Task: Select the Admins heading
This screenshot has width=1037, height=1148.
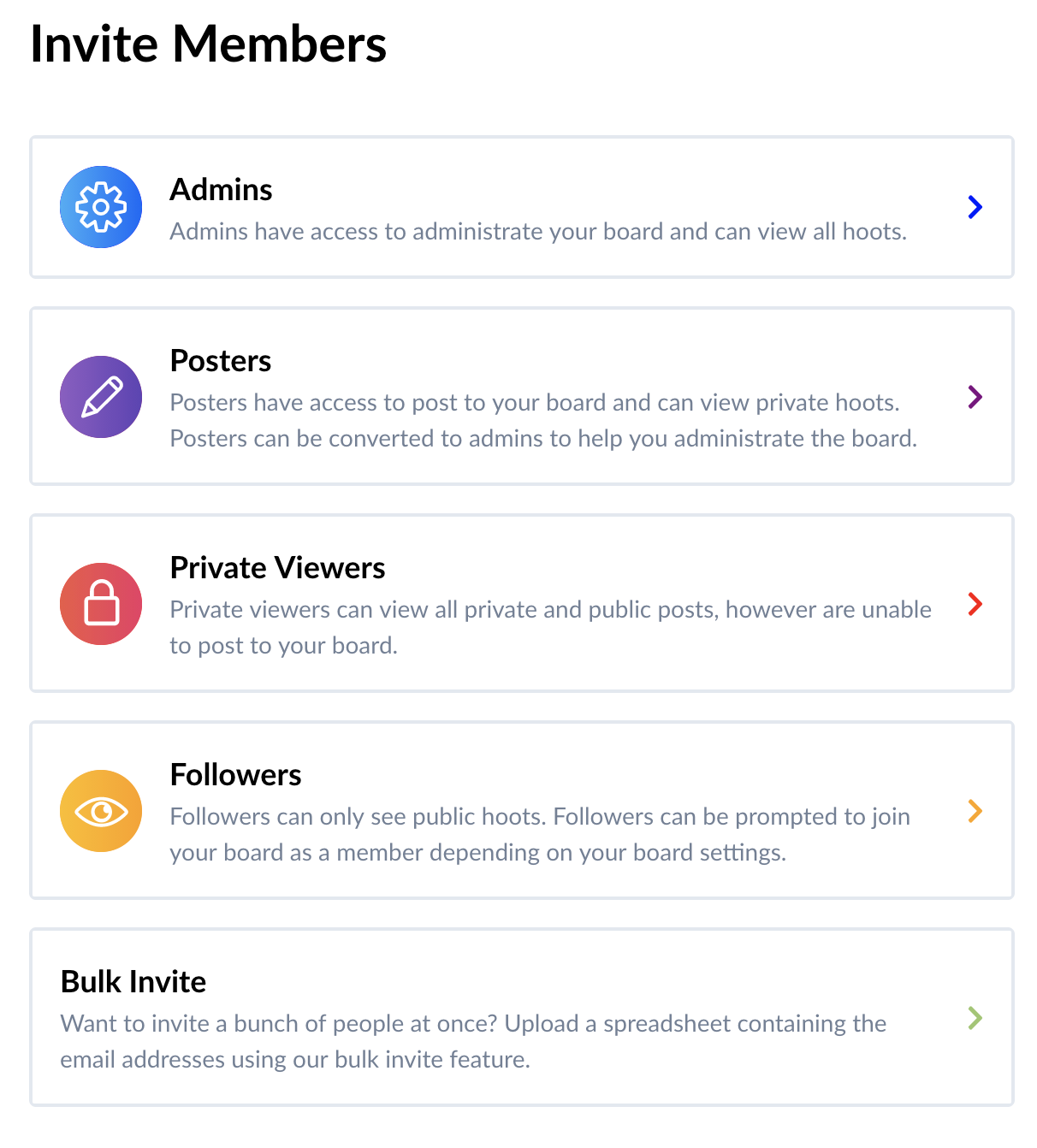Action: coord(221,190)
